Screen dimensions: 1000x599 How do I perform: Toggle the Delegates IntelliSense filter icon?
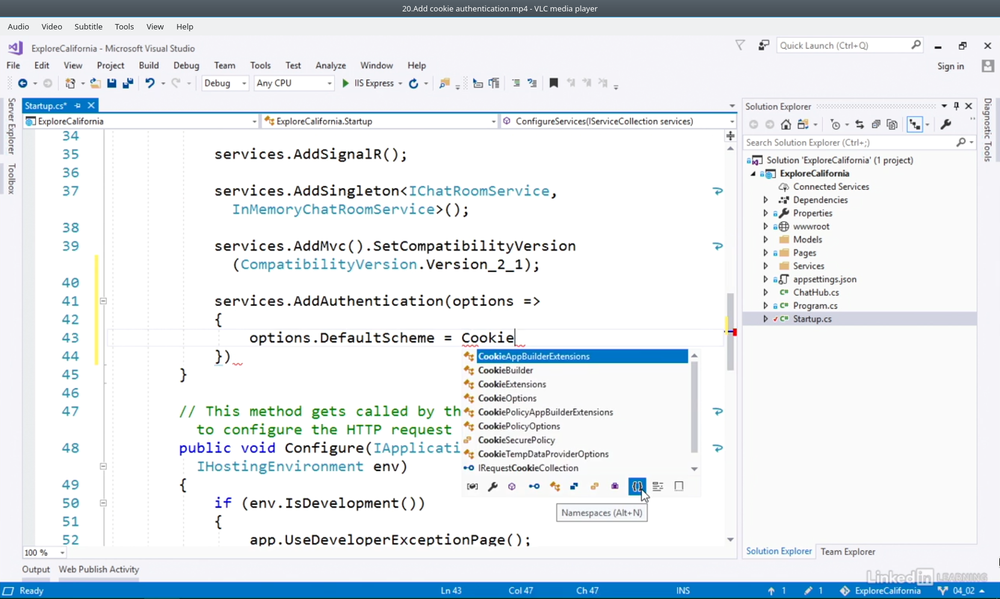point(615,486)
